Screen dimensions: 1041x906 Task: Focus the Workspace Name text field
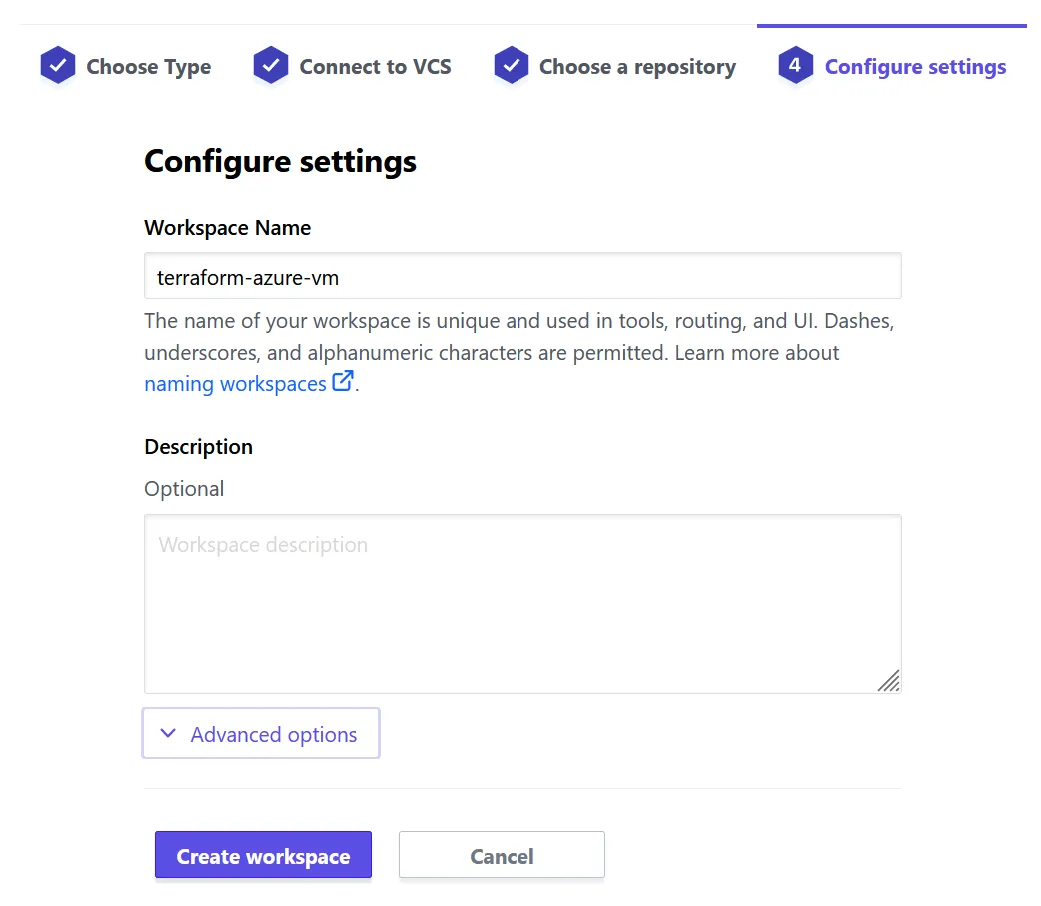click(522, 276)
